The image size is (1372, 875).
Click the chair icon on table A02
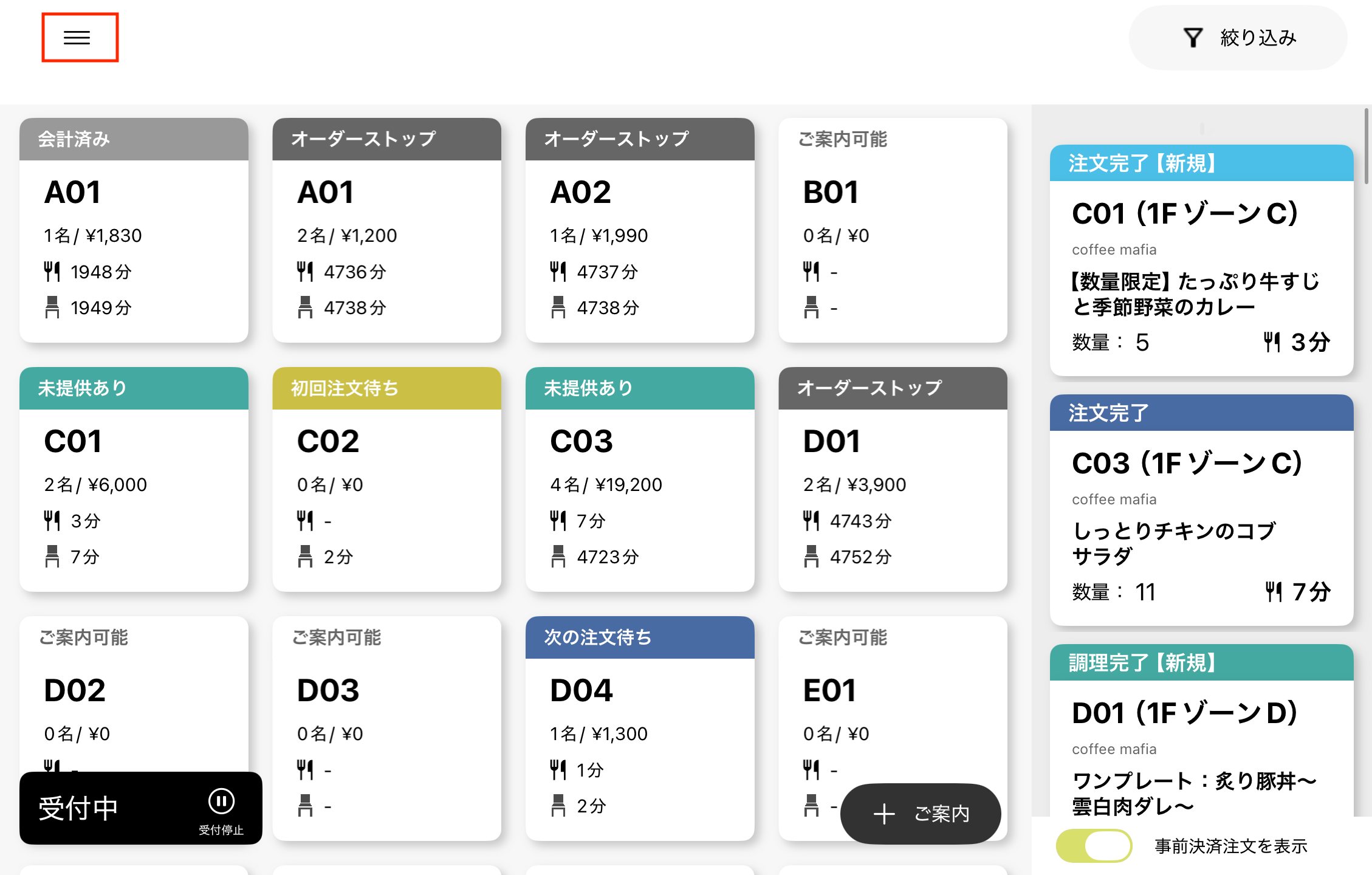pyautogui.click(x=558, y=307)
